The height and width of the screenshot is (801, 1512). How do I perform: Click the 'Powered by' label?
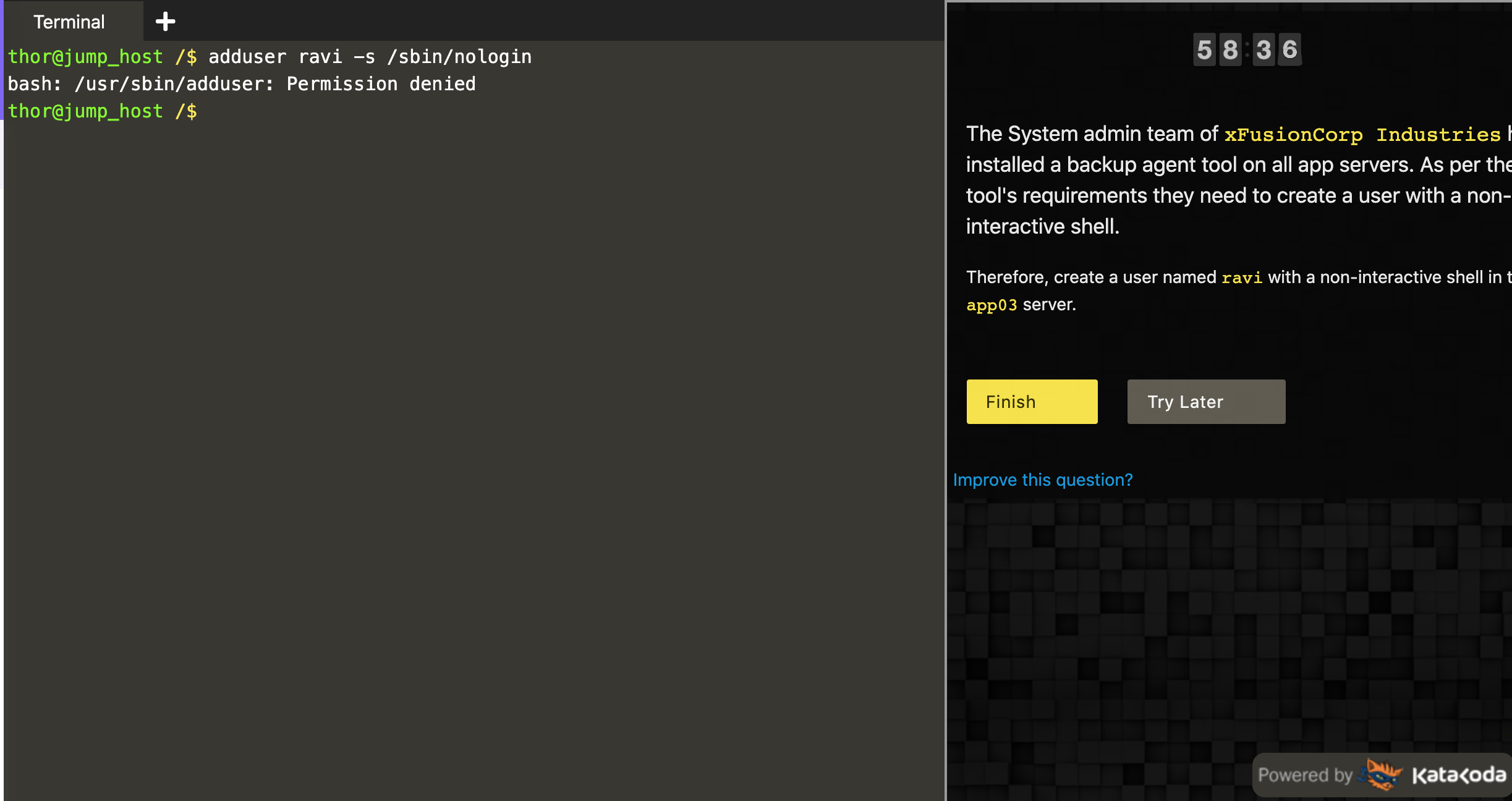1304,775
